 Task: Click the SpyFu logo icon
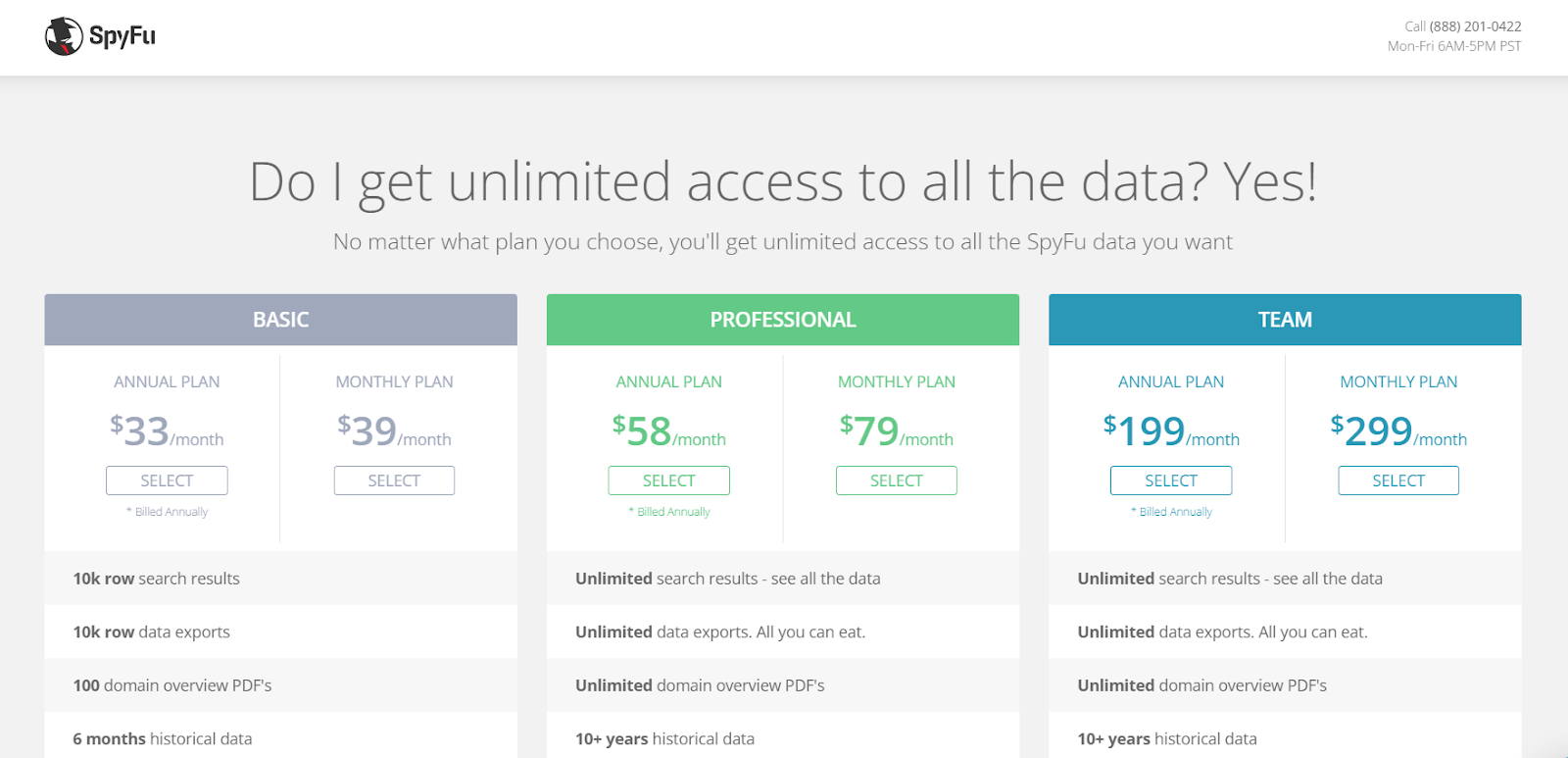click(x=64, y=36)
